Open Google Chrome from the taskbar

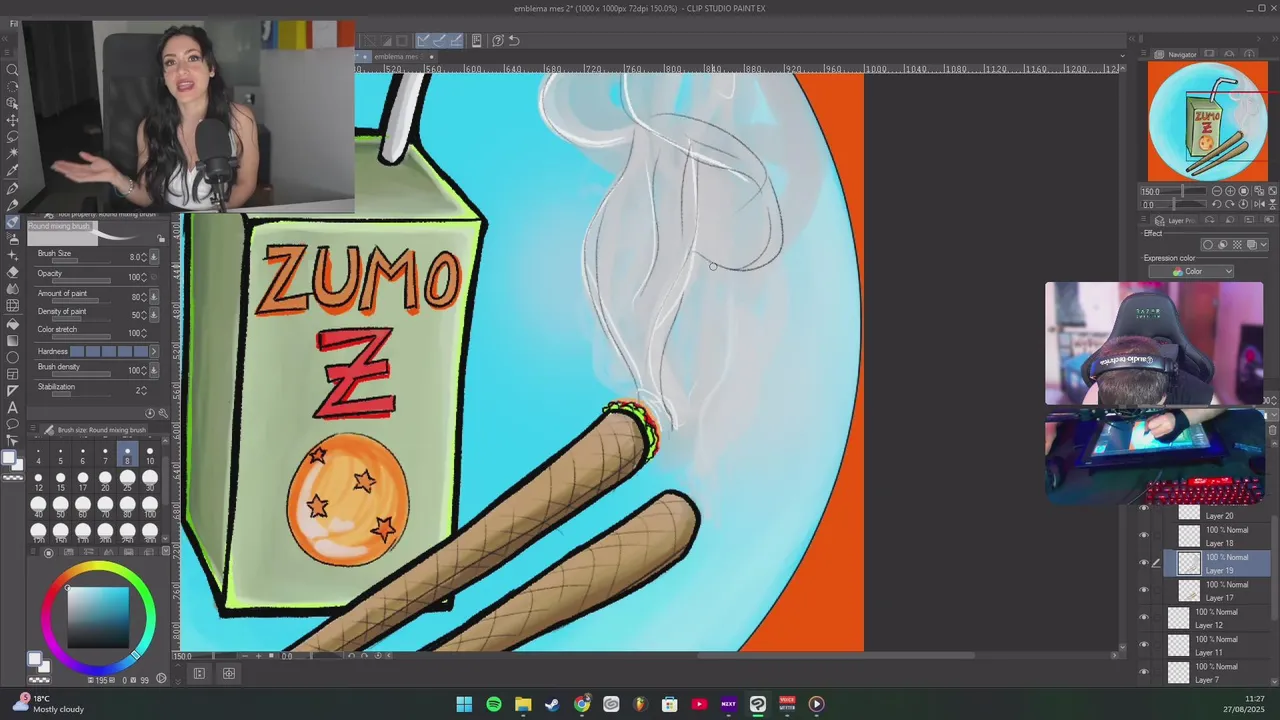coord(582,704)
